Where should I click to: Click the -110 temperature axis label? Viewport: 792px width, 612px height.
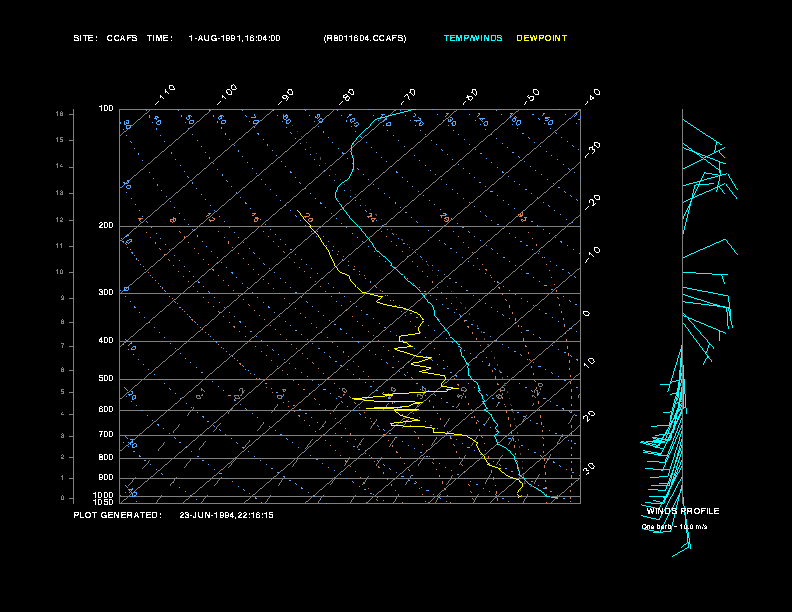[165, 95]
